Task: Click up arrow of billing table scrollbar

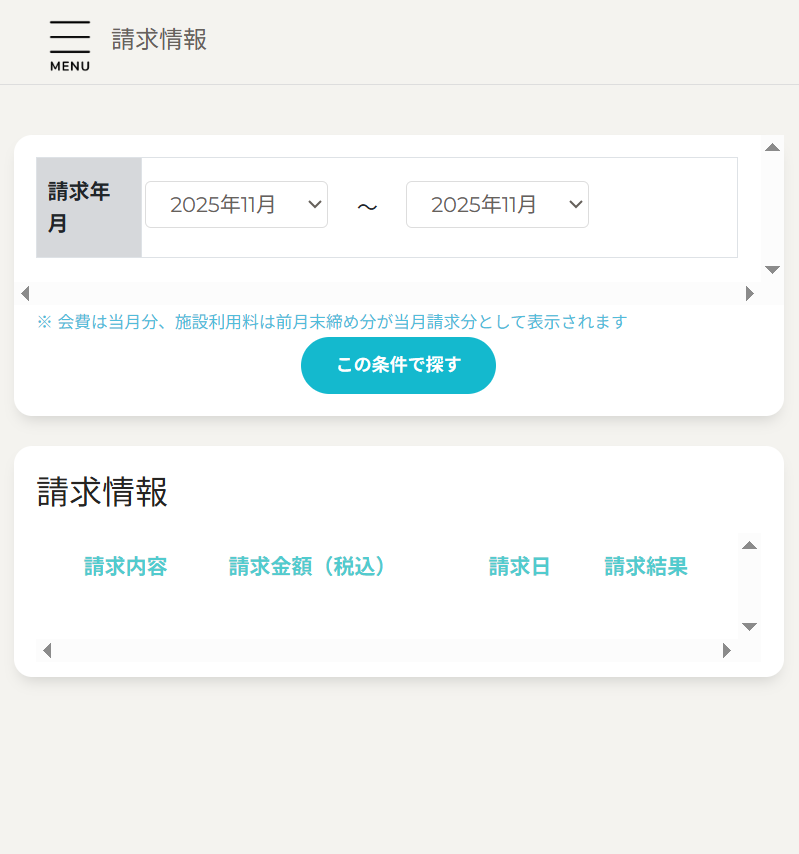Action: [x=749, y=545]
